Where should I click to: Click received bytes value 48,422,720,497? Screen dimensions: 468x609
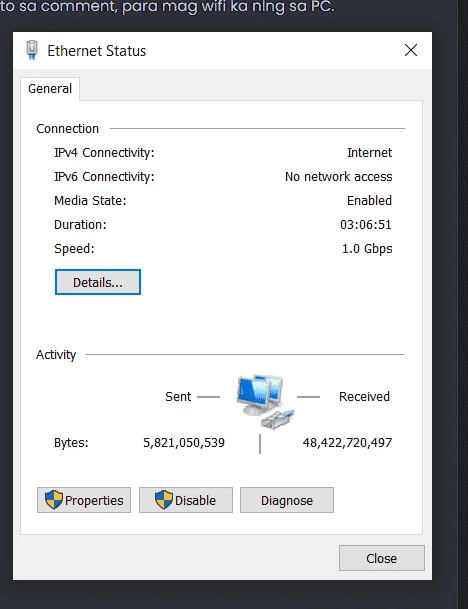(x=347, y=443)
